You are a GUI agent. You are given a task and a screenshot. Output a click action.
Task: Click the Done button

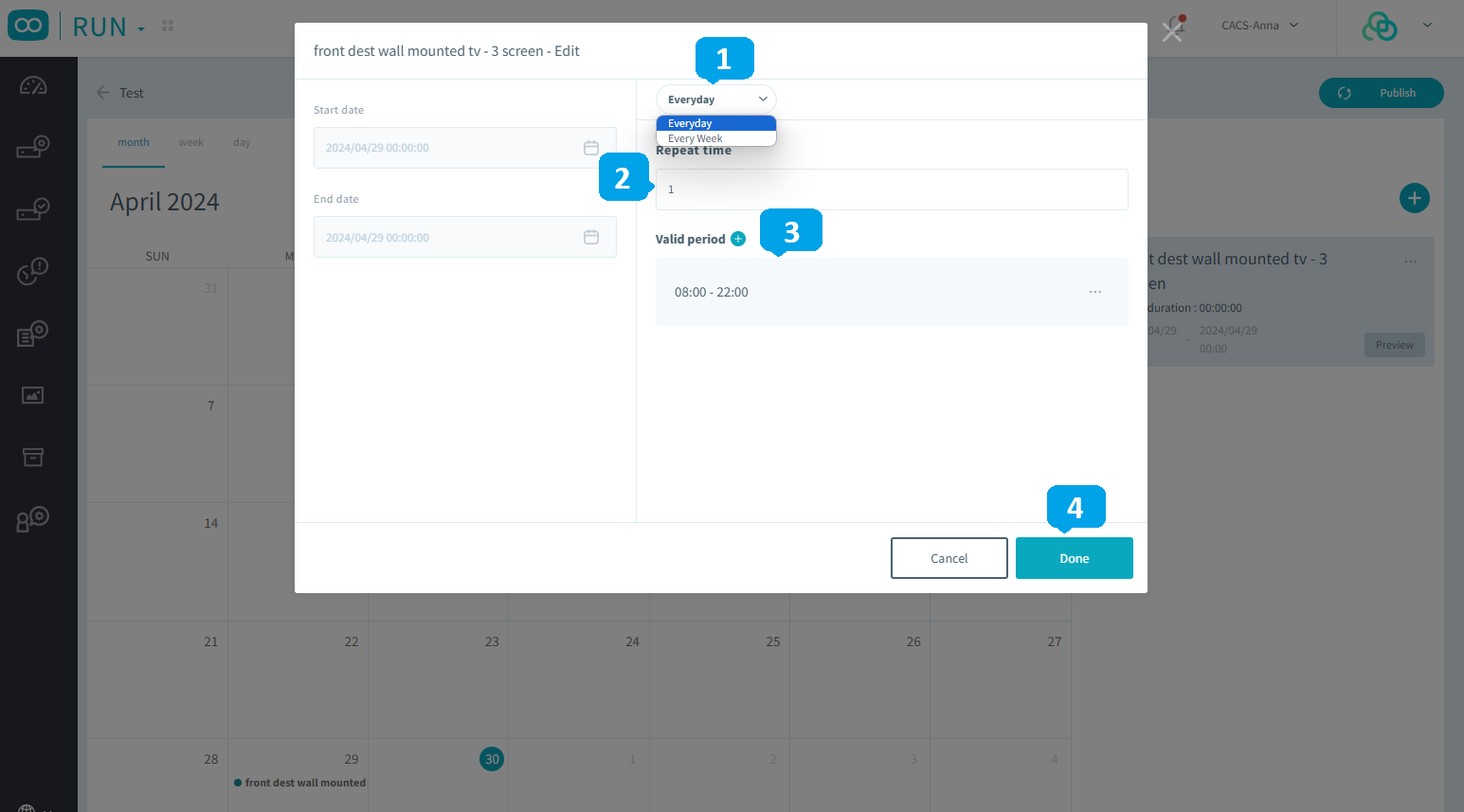click(1075, 558)
